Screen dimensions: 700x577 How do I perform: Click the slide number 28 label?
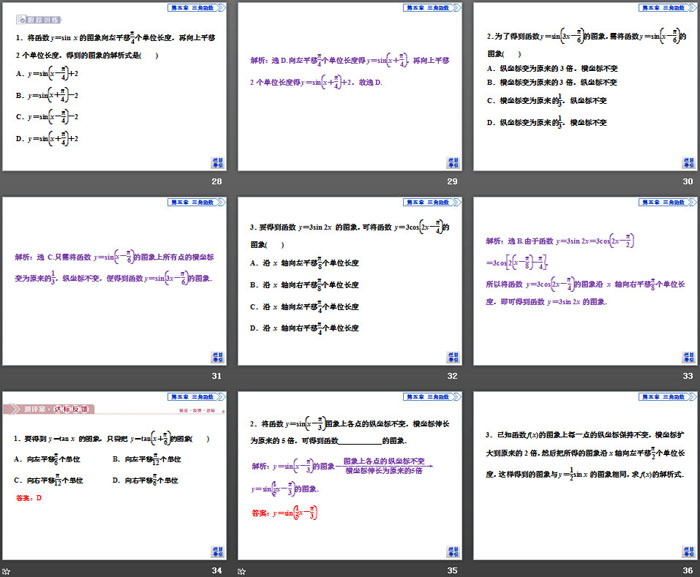217,181
